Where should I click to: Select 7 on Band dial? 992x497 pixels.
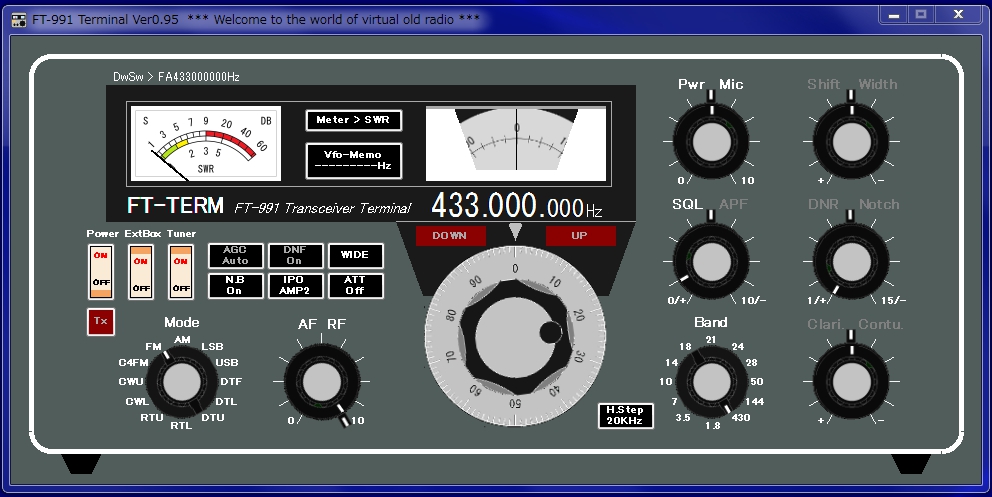tap(674, 402)
